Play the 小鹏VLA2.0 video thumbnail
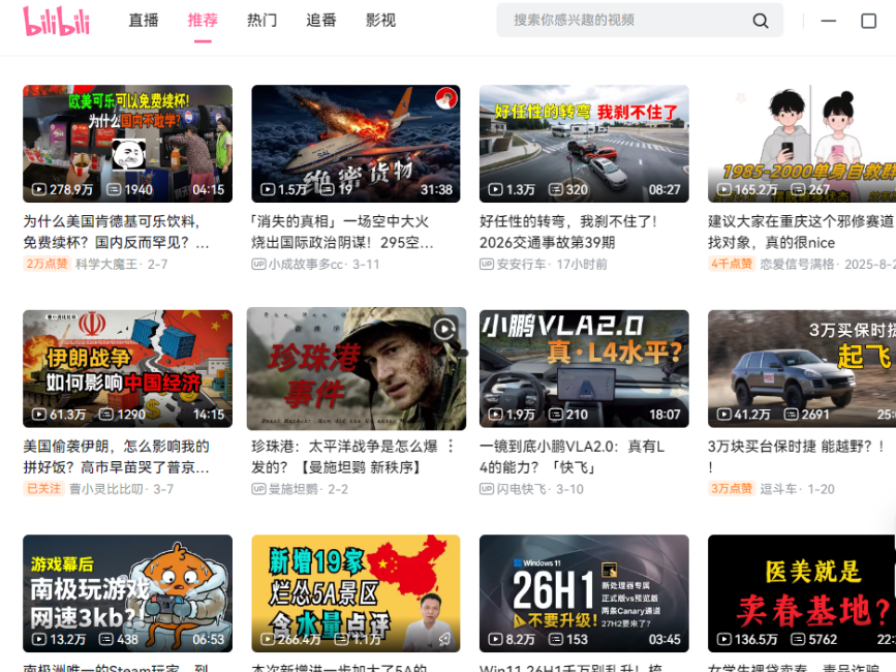 click(x=584, y=368)
